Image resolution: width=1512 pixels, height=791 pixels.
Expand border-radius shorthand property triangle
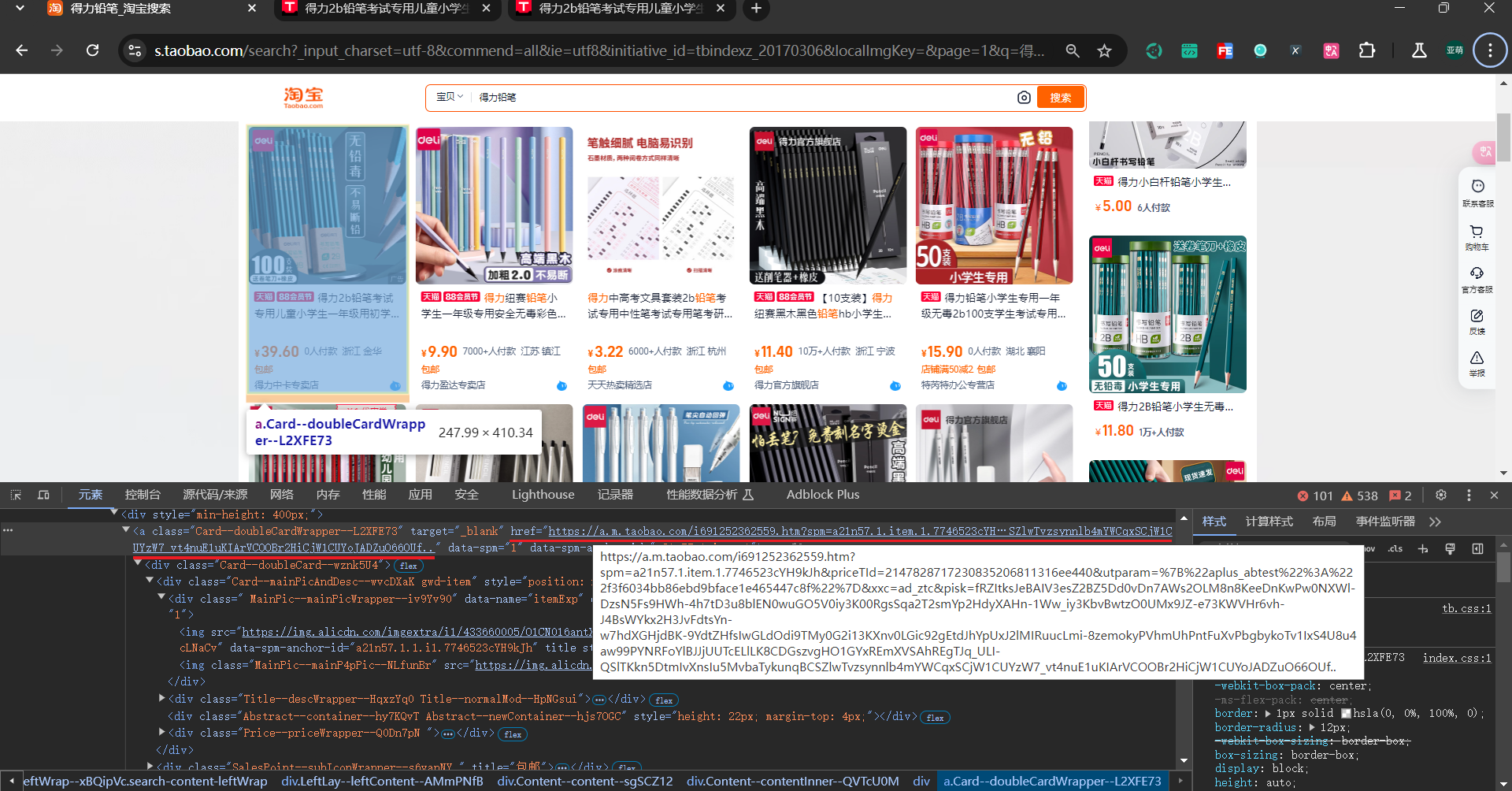[1312, 727]
